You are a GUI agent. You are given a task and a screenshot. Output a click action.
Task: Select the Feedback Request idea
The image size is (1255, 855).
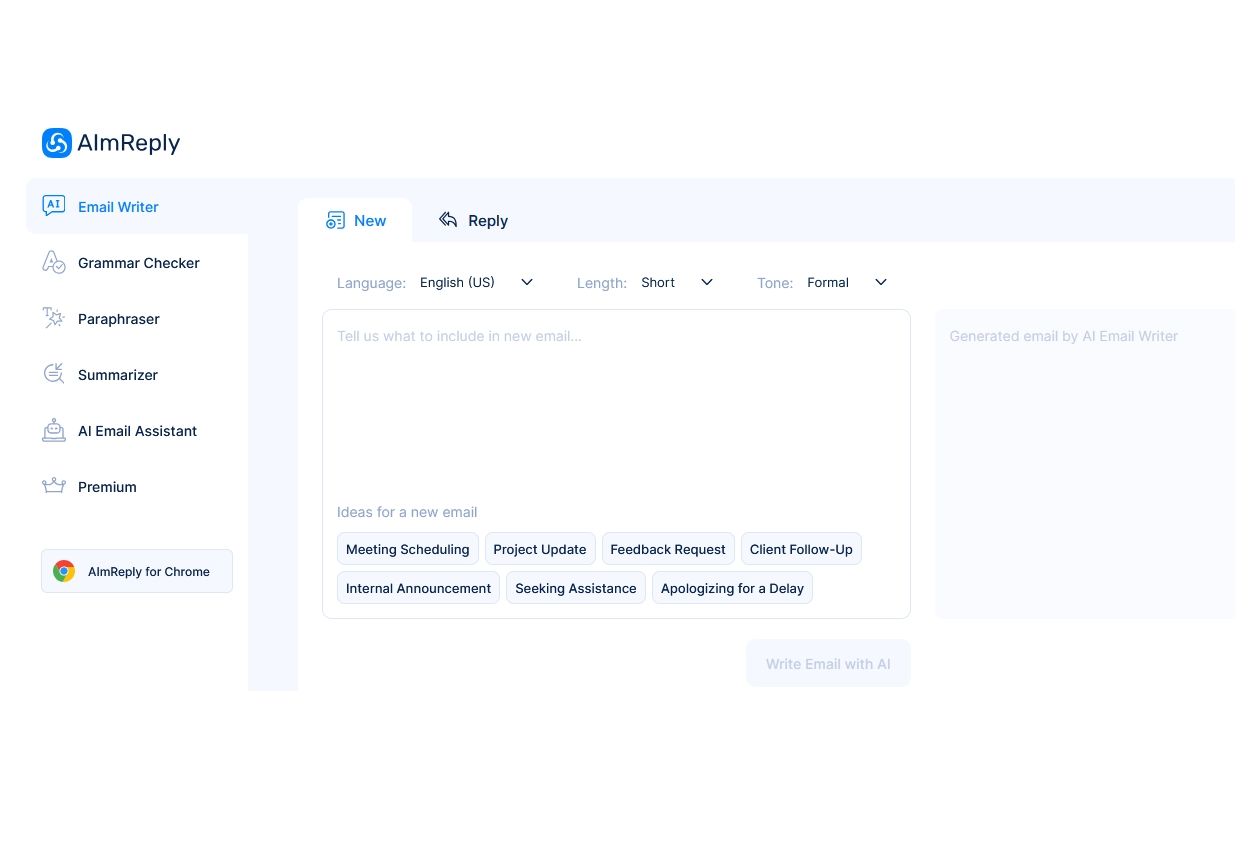[x=668, y=549]
